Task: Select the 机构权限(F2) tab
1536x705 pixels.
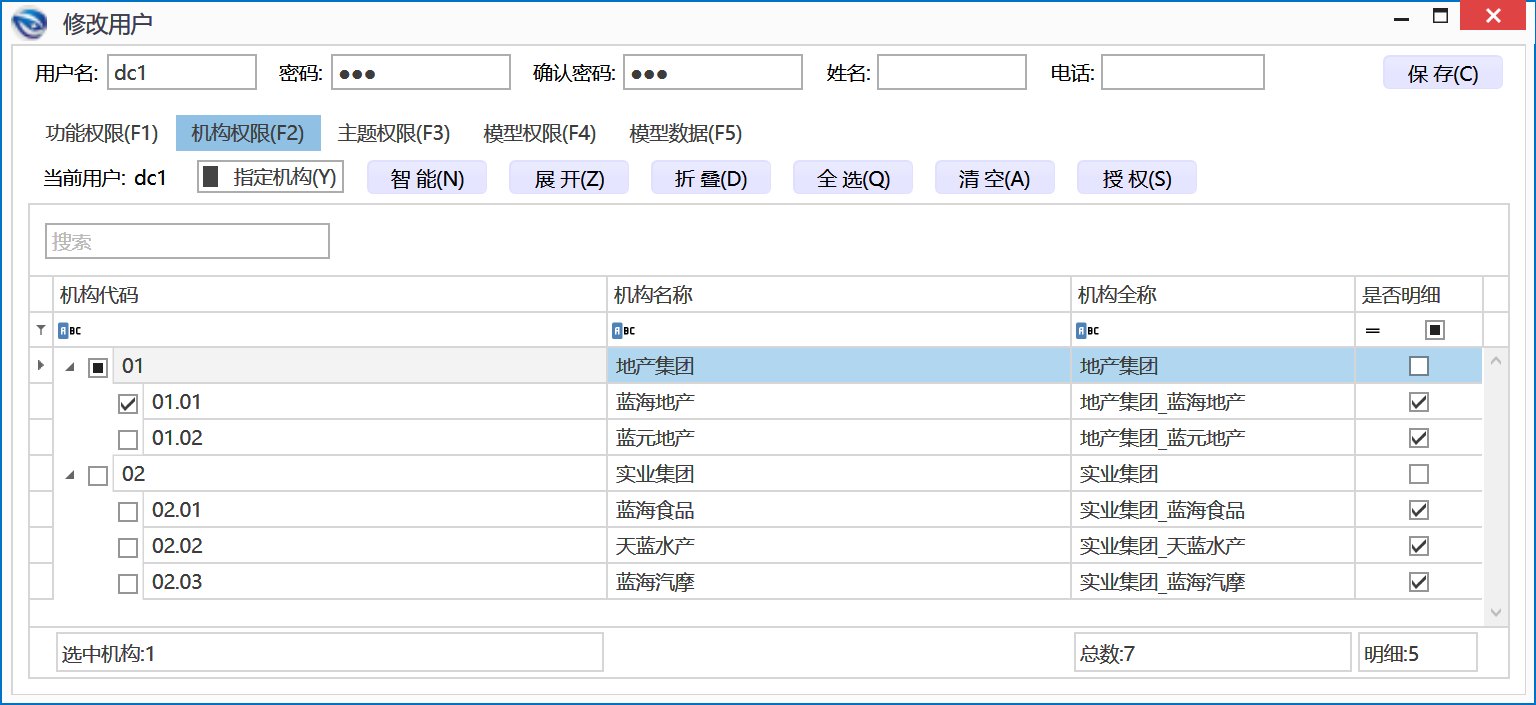Action: 248,133
